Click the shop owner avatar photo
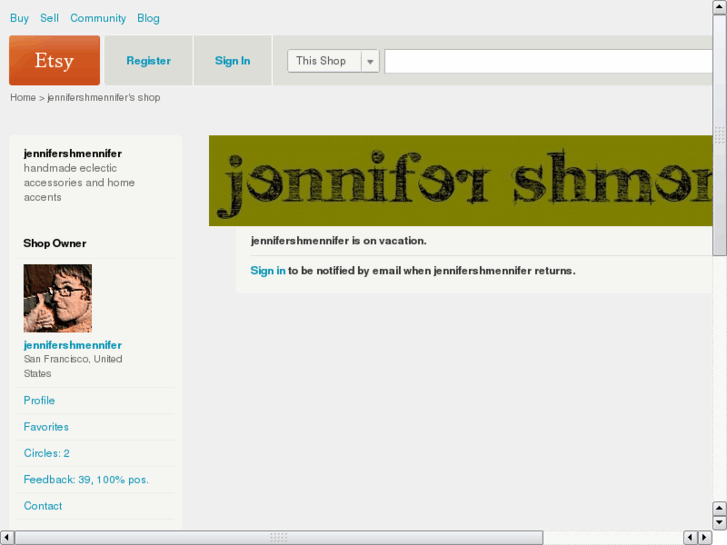Image resolution: width=727 pixels, height=545 pixels. click(57, 298)
